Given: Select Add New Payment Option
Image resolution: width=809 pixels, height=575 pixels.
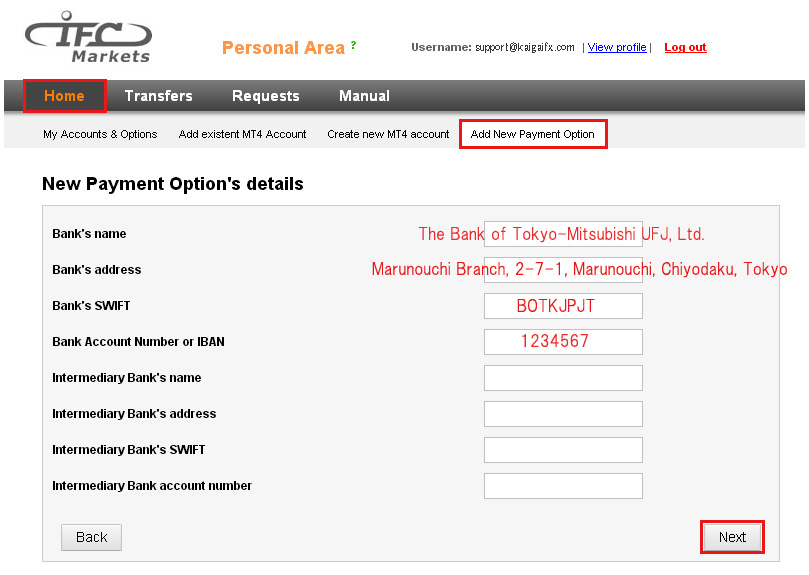Looking at the screenshot, I should tap(532, 134).
